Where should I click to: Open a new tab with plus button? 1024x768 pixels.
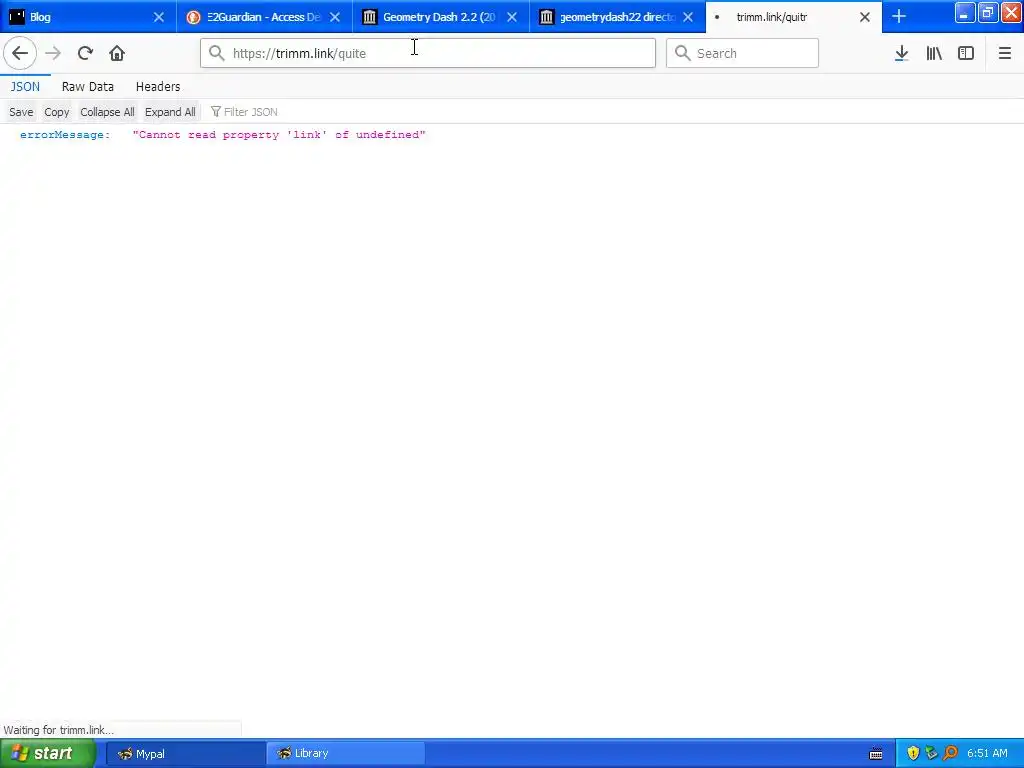[x=899, y=17]
